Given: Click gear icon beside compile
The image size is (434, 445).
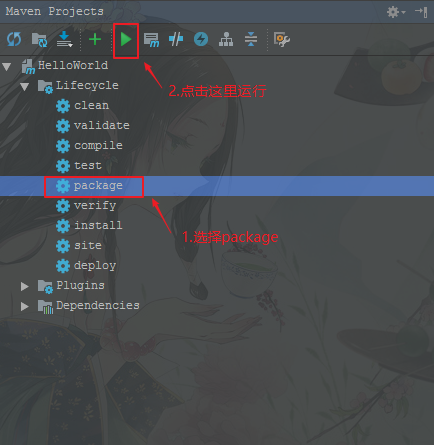Looking at the screenshot, I should (x=63, y=146).
